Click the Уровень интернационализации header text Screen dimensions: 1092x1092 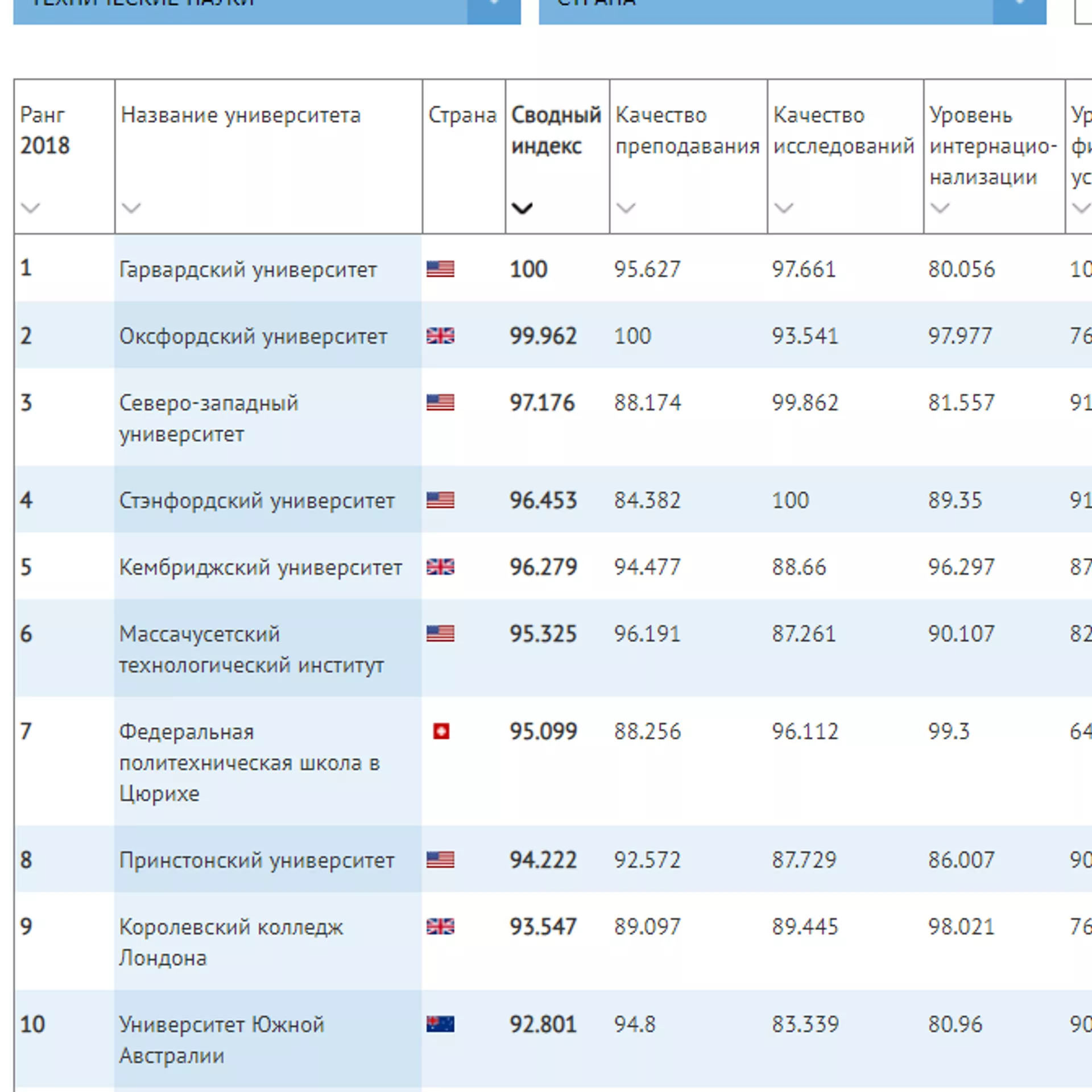click(993, 146)
